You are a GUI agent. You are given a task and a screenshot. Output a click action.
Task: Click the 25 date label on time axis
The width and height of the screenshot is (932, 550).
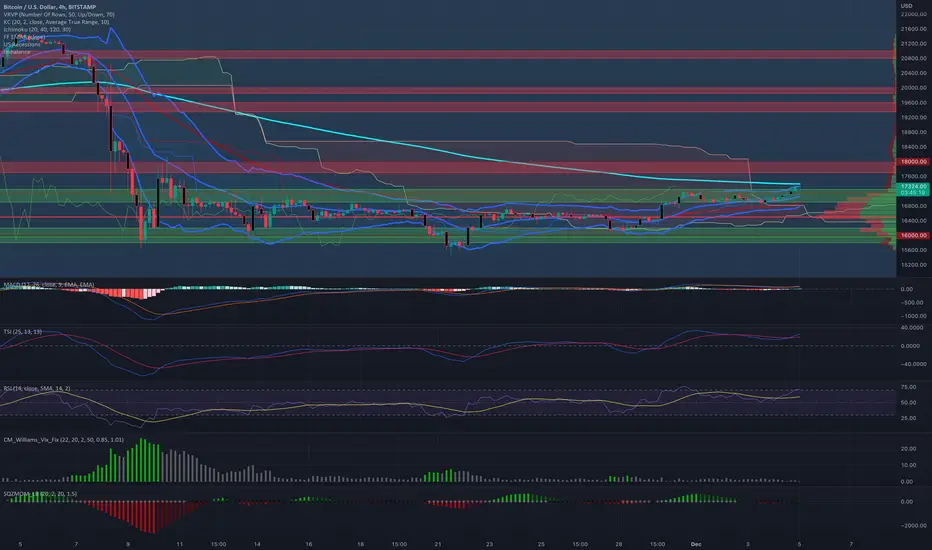coord(541,544)
